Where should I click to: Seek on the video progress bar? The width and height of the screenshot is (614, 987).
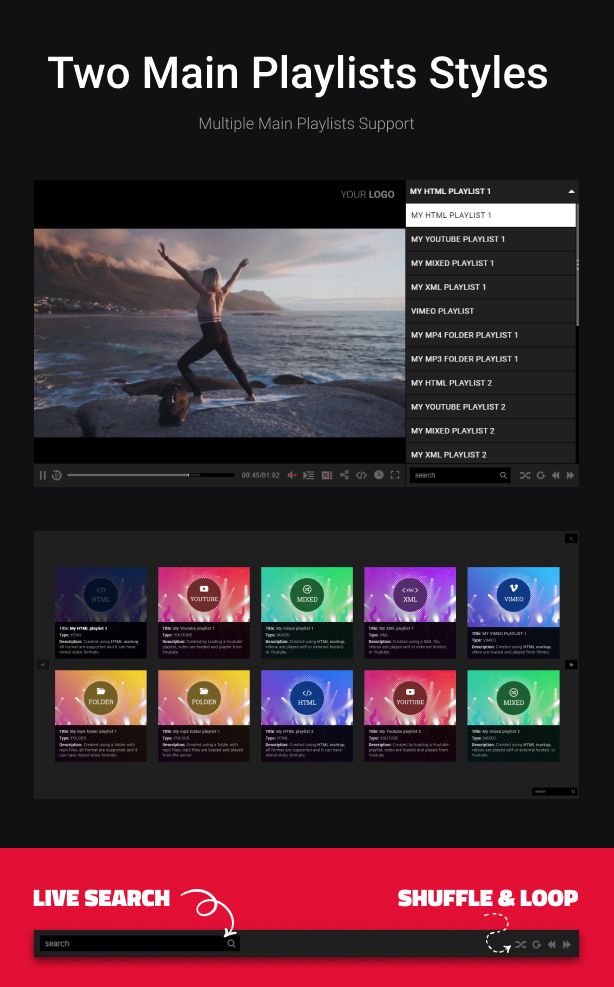(150, 475)
